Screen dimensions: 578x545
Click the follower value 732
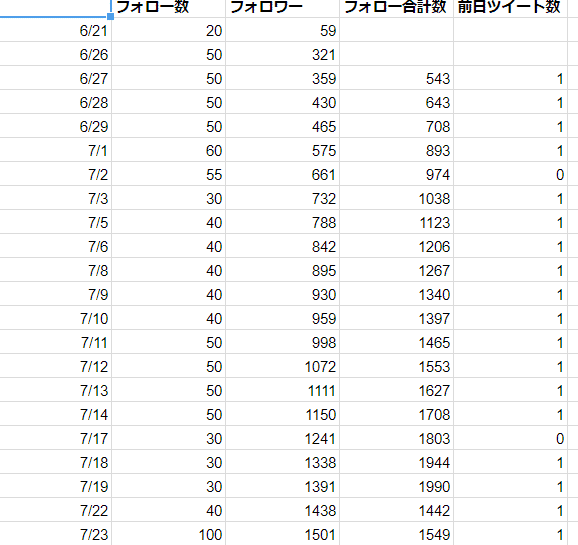coord(282,198)
